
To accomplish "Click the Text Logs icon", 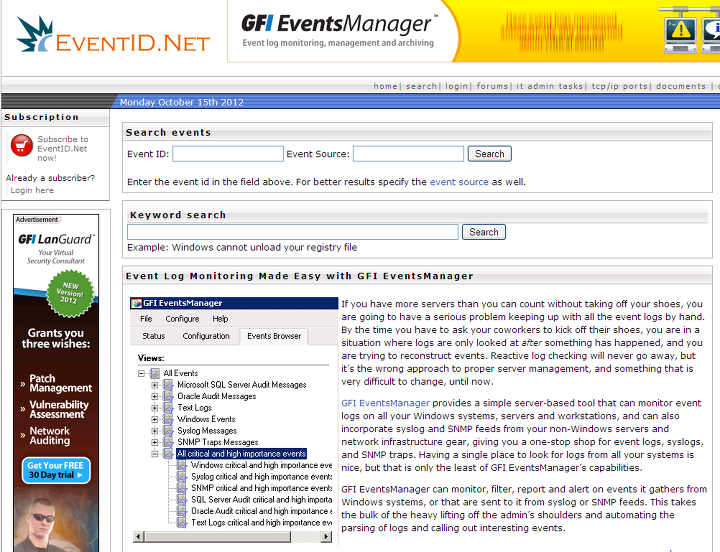I will 169,408.
